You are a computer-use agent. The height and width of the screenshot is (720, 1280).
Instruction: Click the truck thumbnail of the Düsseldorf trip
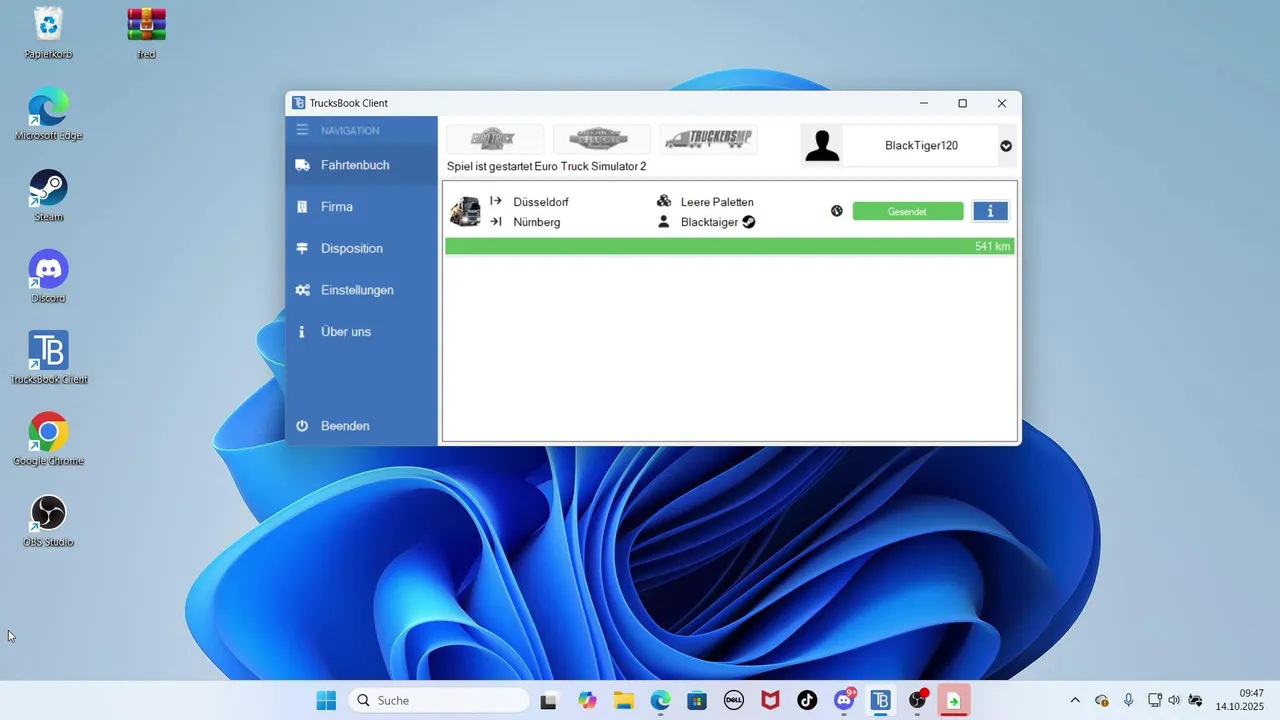(465, 211)
